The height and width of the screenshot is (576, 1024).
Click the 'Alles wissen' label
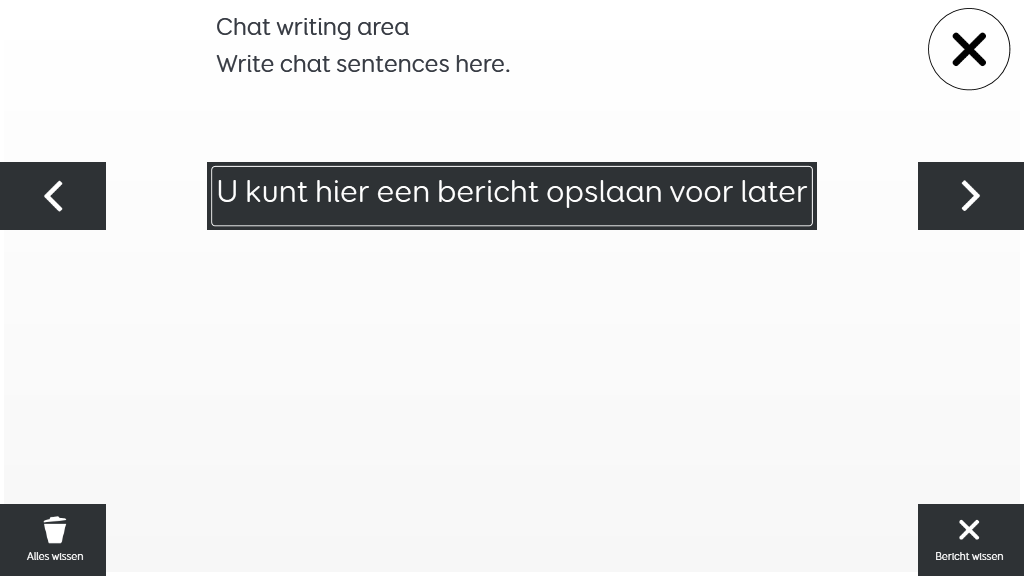tap(55, 556)
